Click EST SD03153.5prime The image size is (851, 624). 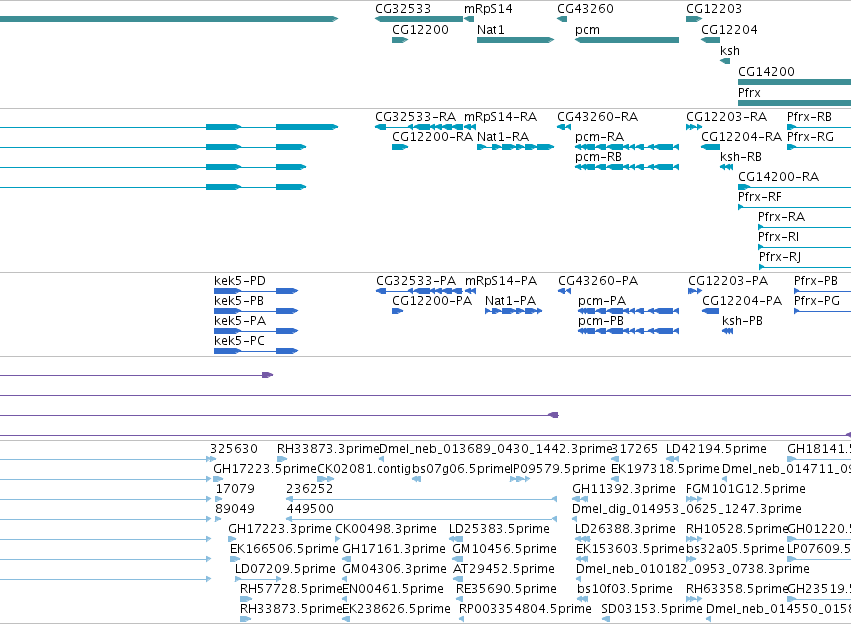652,609
